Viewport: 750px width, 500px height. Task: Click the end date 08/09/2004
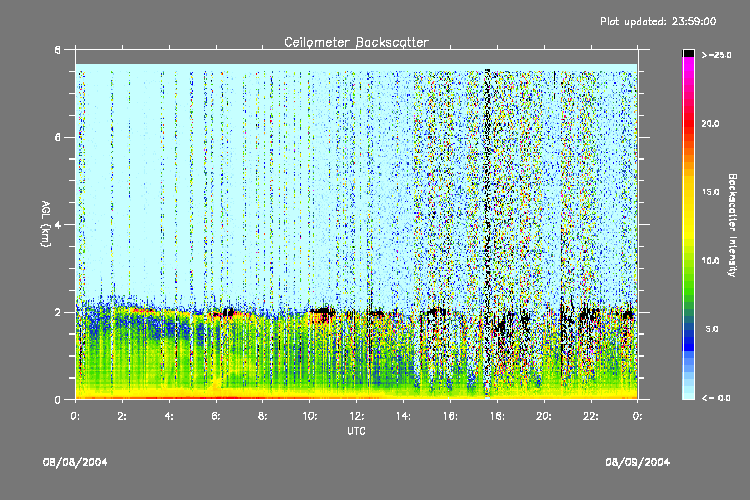[638, 462]
